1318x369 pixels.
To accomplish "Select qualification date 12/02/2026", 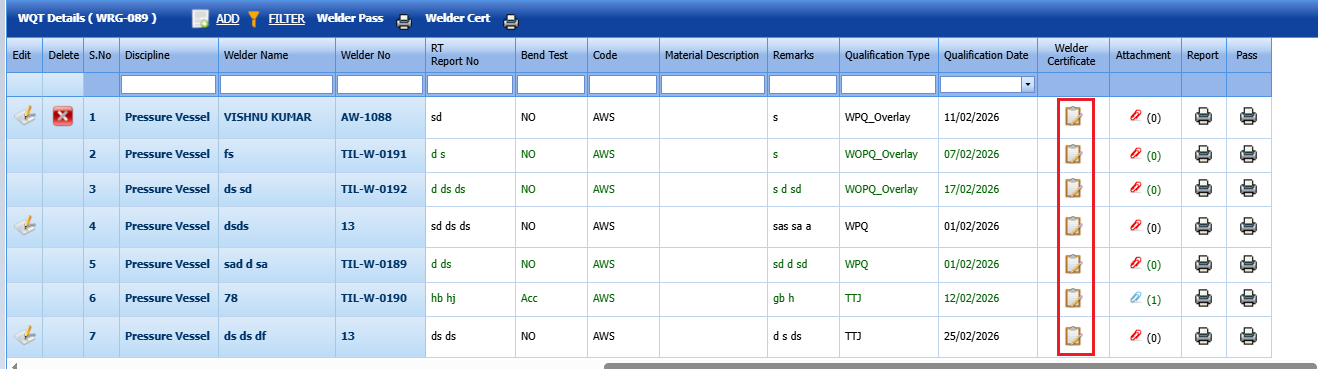I will coord(972,298).
